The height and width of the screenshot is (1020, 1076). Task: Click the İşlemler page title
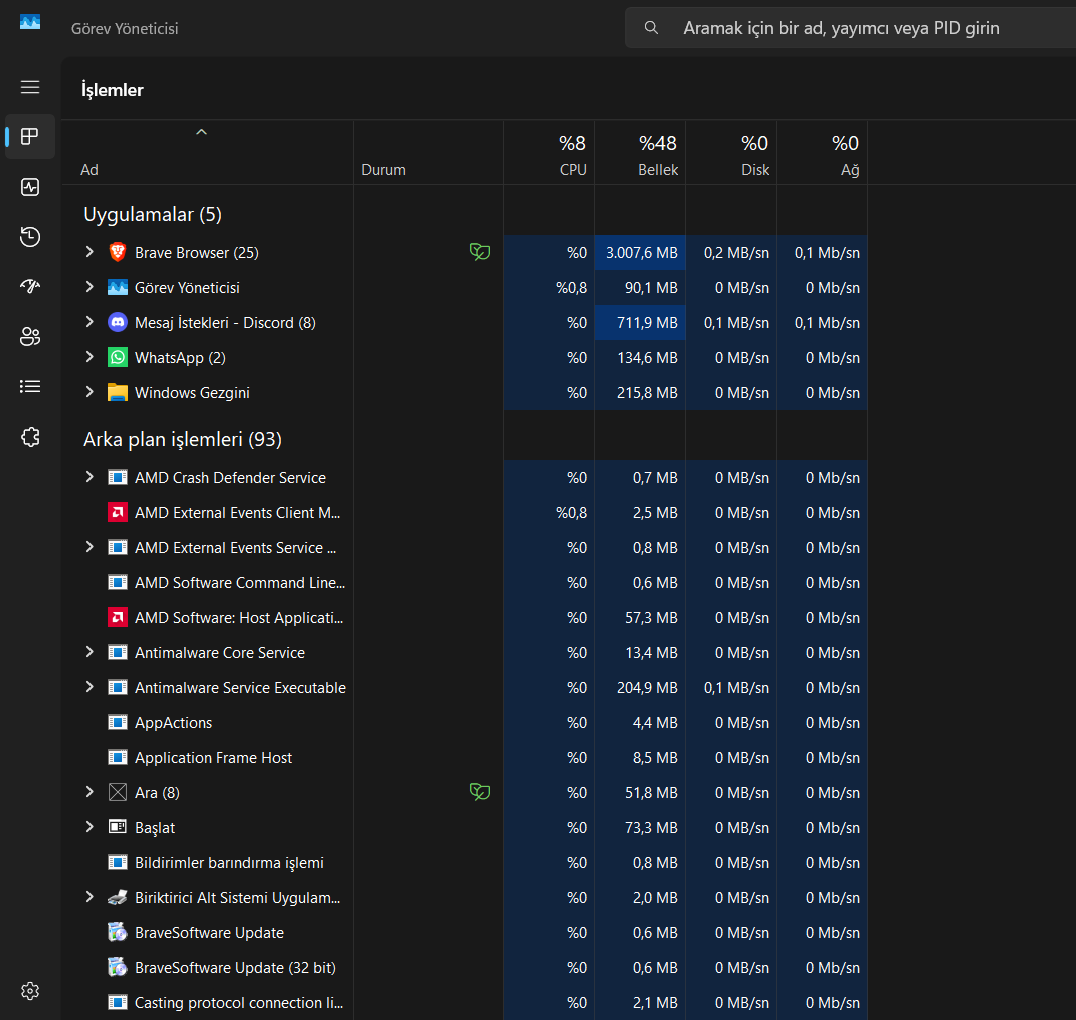[x=112, y=90]
